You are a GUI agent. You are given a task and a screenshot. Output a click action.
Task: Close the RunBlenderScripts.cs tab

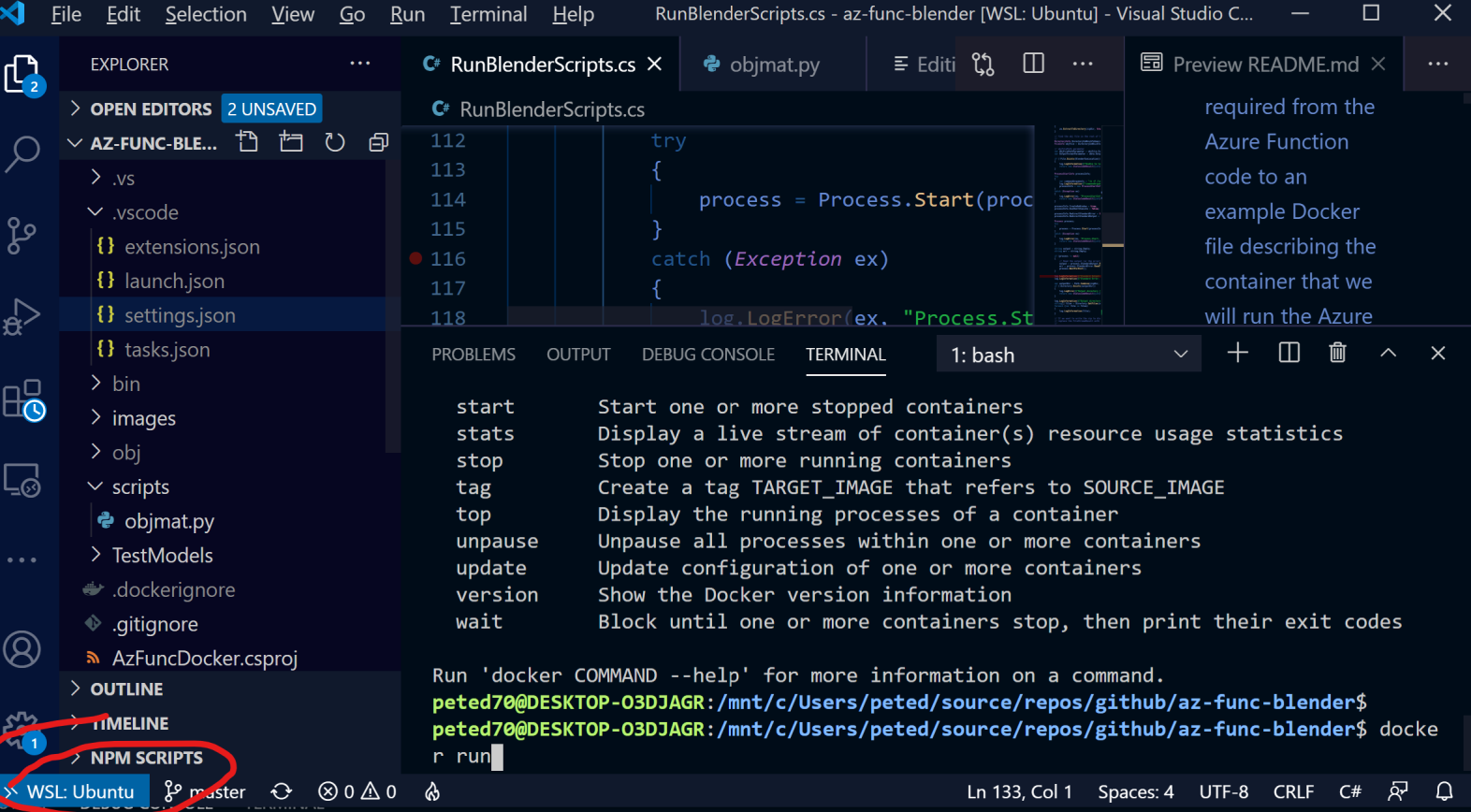[655, 64]
